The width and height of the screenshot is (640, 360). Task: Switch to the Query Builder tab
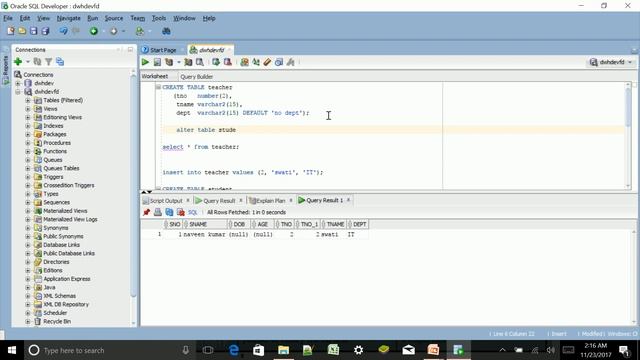[196, 77]
